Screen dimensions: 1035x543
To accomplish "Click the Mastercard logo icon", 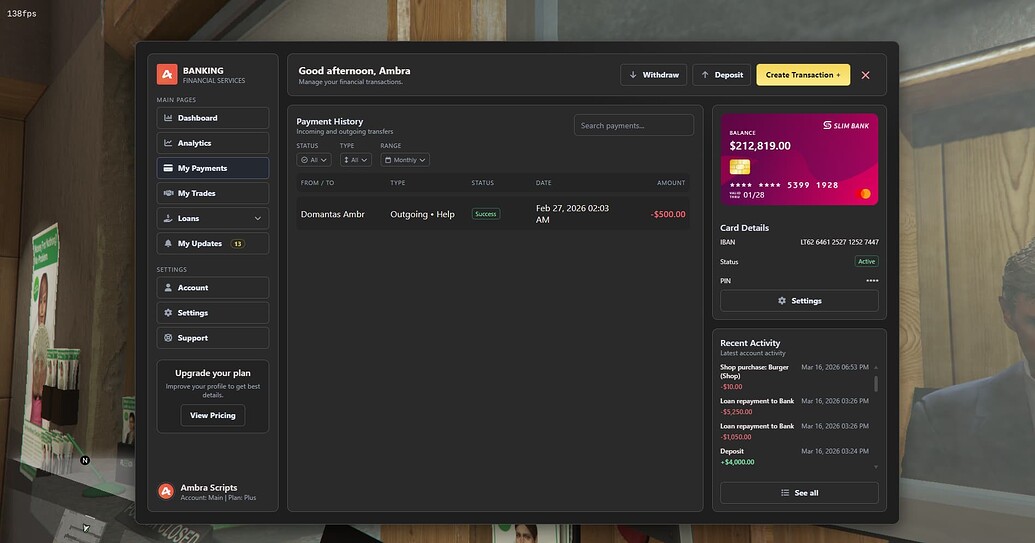I will [863, 193].
